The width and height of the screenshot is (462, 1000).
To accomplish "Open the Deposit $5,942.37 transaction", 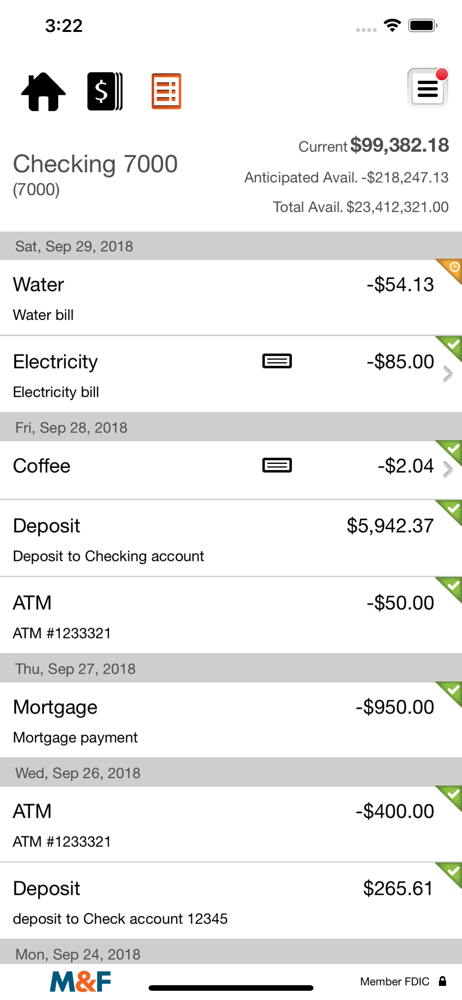I will 231,538.
